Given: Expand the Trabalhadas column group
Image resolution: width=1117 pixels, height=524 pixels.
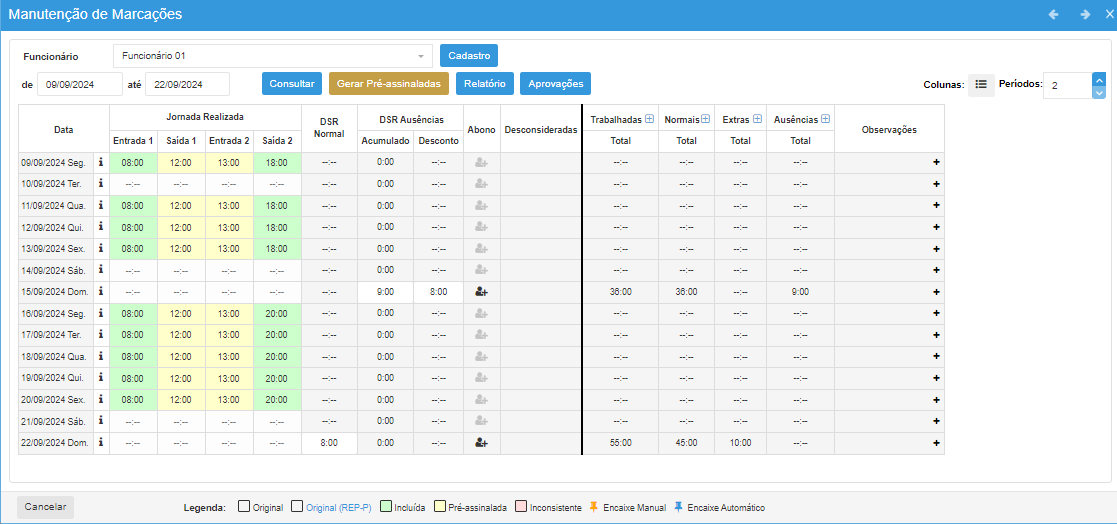Looking at the screenshot, I should tap(649, 120).
